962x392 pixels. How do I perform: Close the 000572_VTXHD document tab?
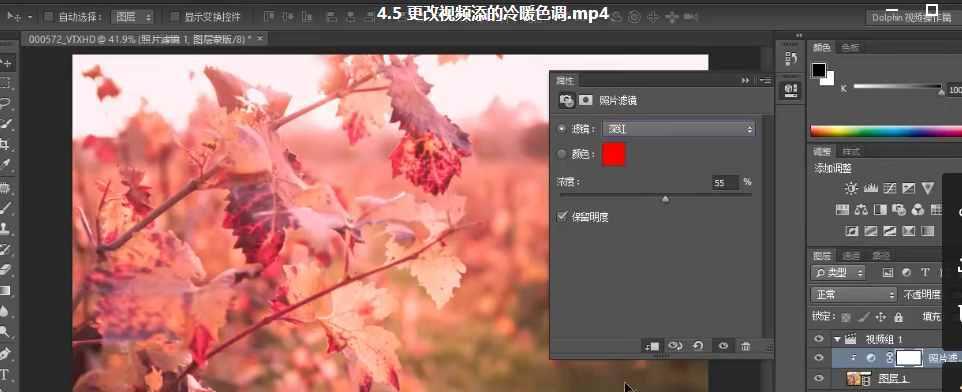coord(260,39)
